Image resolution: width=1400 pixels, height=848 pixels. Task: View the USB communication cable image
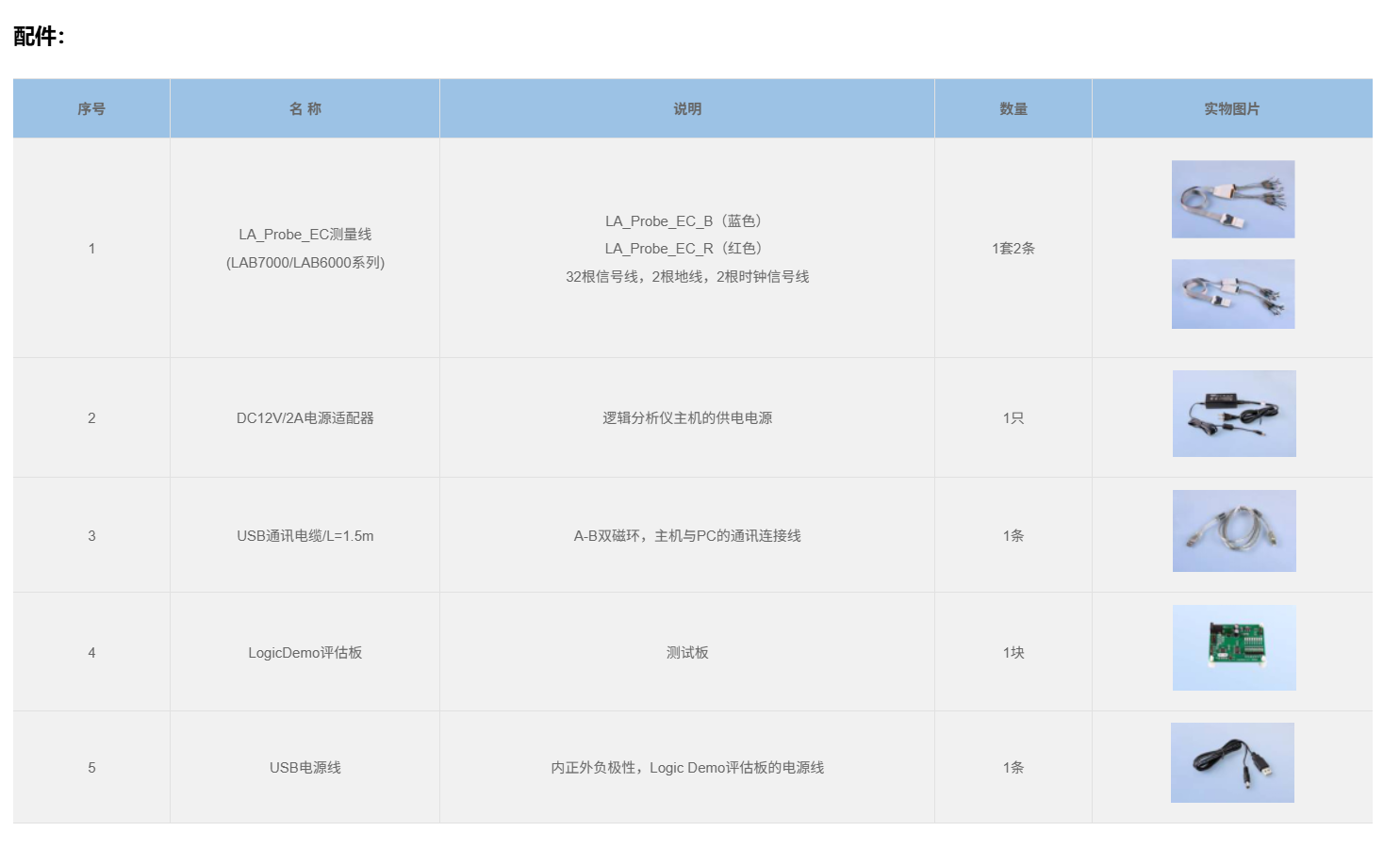(x=1234, y=530)
